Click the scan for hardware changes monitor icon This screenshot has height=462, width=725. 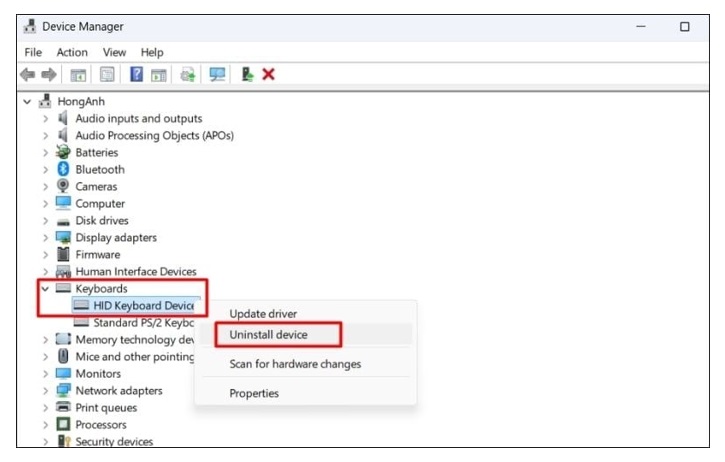(x=217, y=75)
